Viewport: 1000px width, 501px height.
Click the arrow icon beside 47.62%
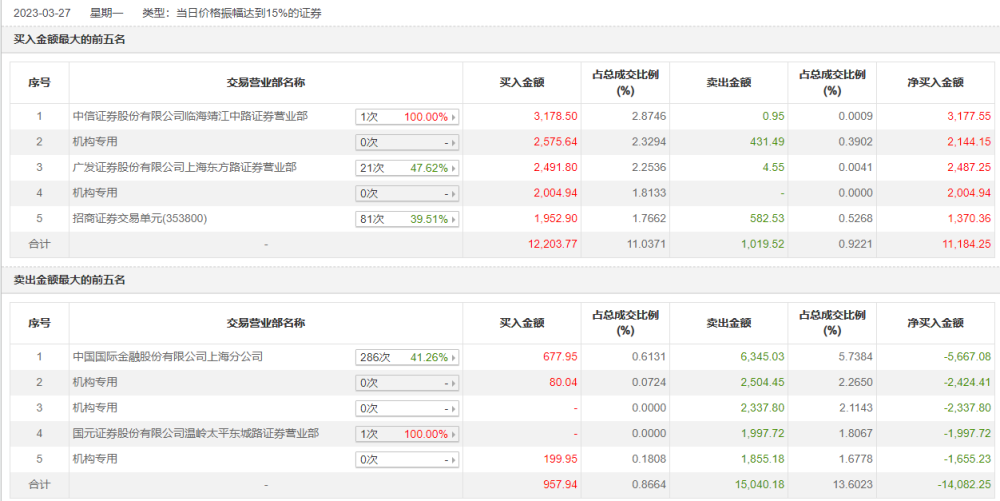point(453,168)
